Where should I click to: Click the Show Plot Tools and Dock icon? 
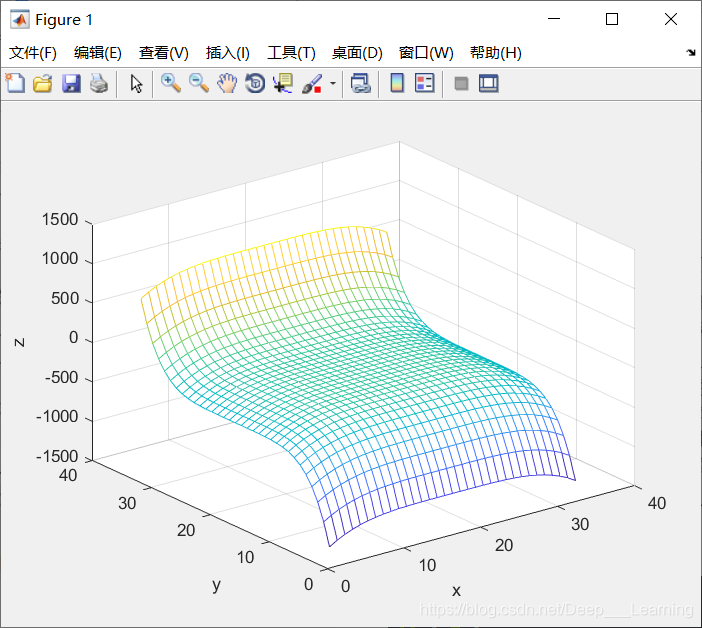click(488, 83)
